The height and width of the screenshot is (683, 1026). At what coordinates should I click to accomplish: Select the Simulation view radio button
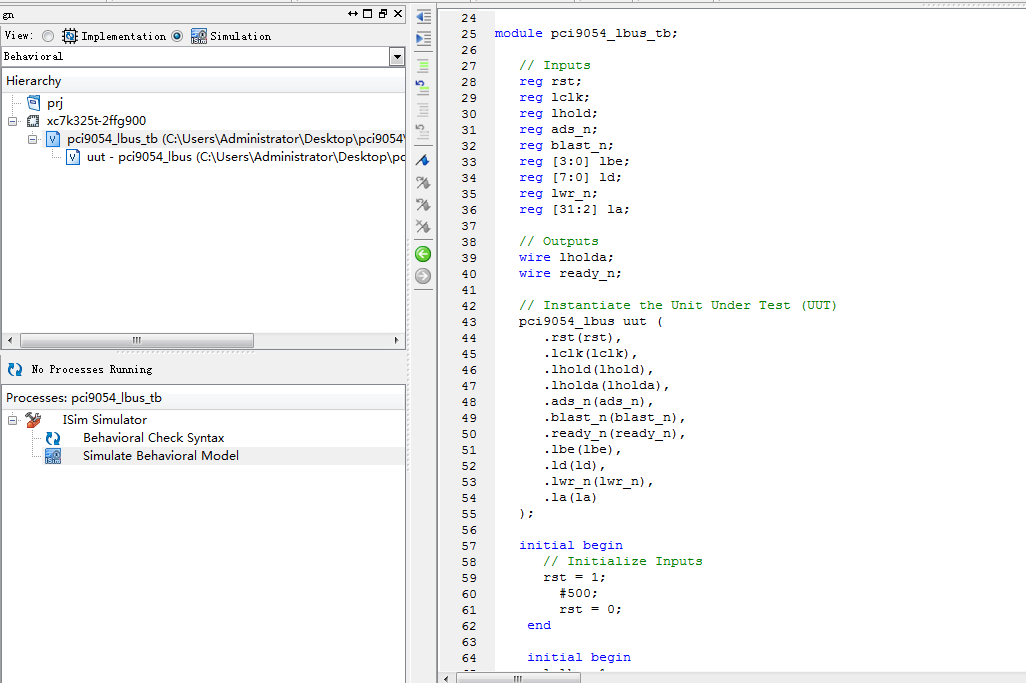177,36
